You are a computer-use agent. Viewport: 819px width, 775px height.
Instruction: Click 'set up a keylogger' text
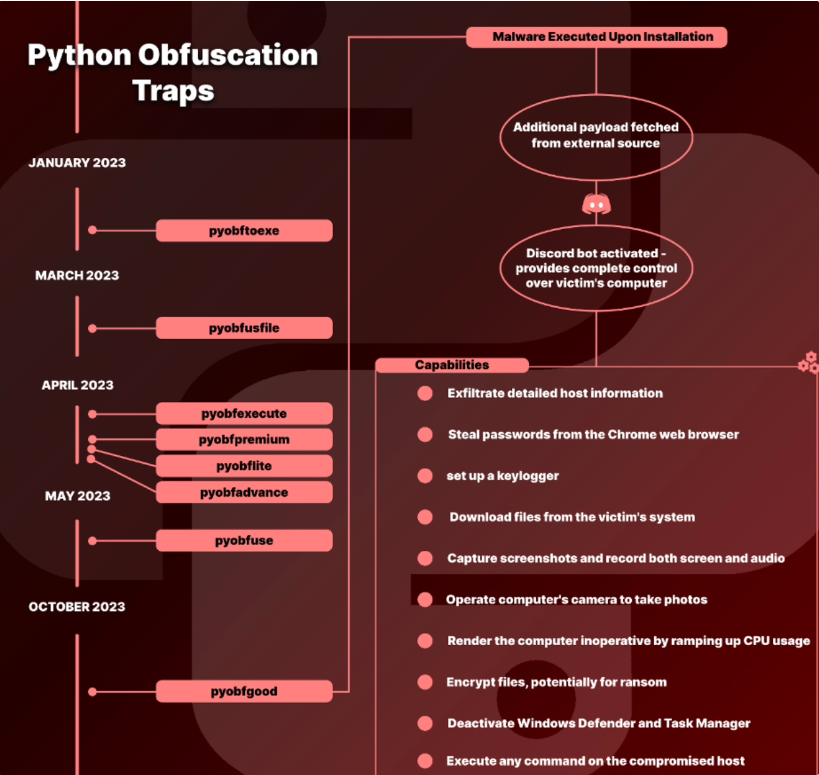click(x=502, y=476)
